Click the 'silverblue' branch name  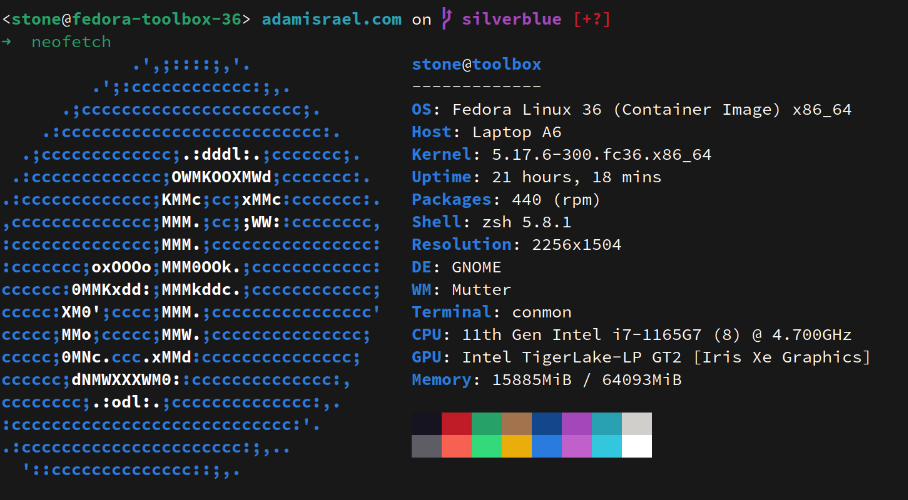511,19
